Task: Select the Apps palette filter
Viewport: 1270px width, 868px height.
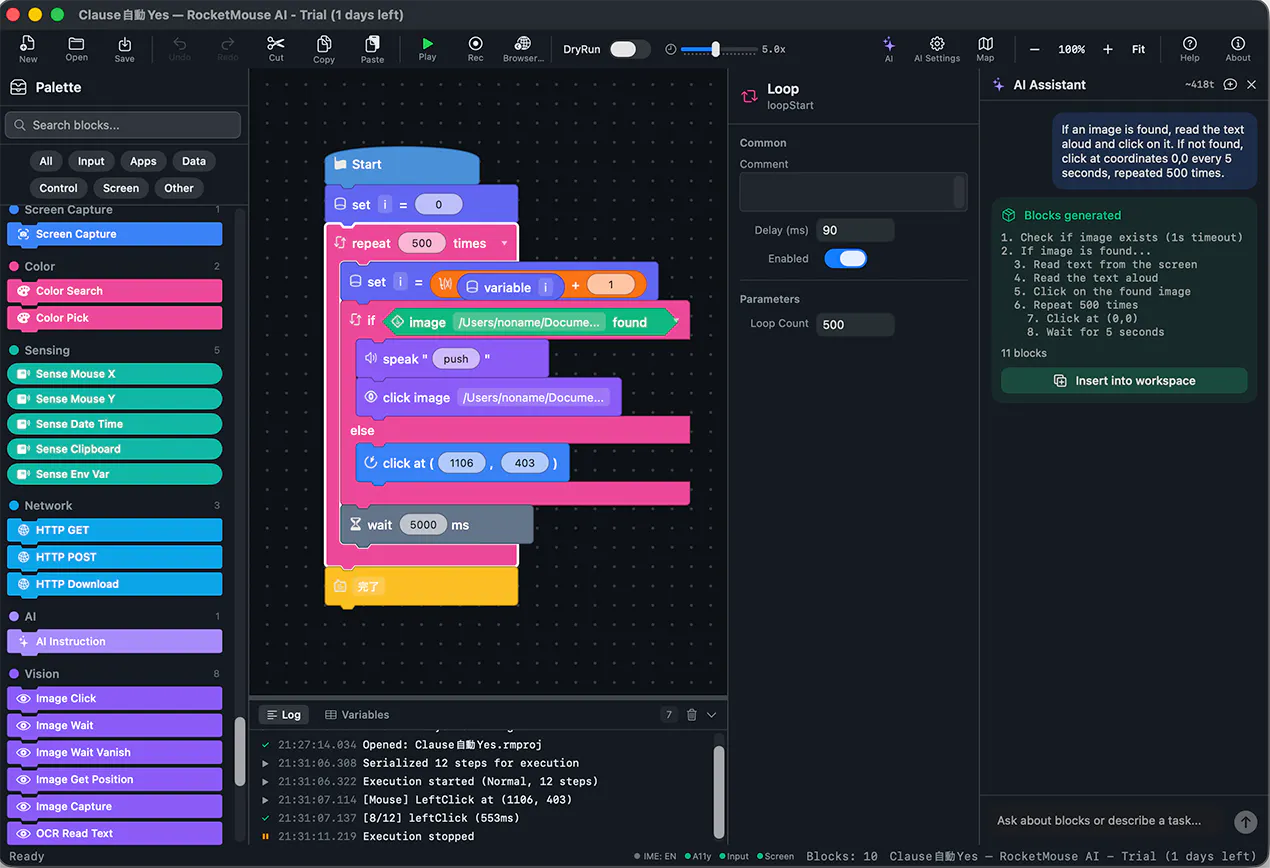Action: (x=143, y=161)
